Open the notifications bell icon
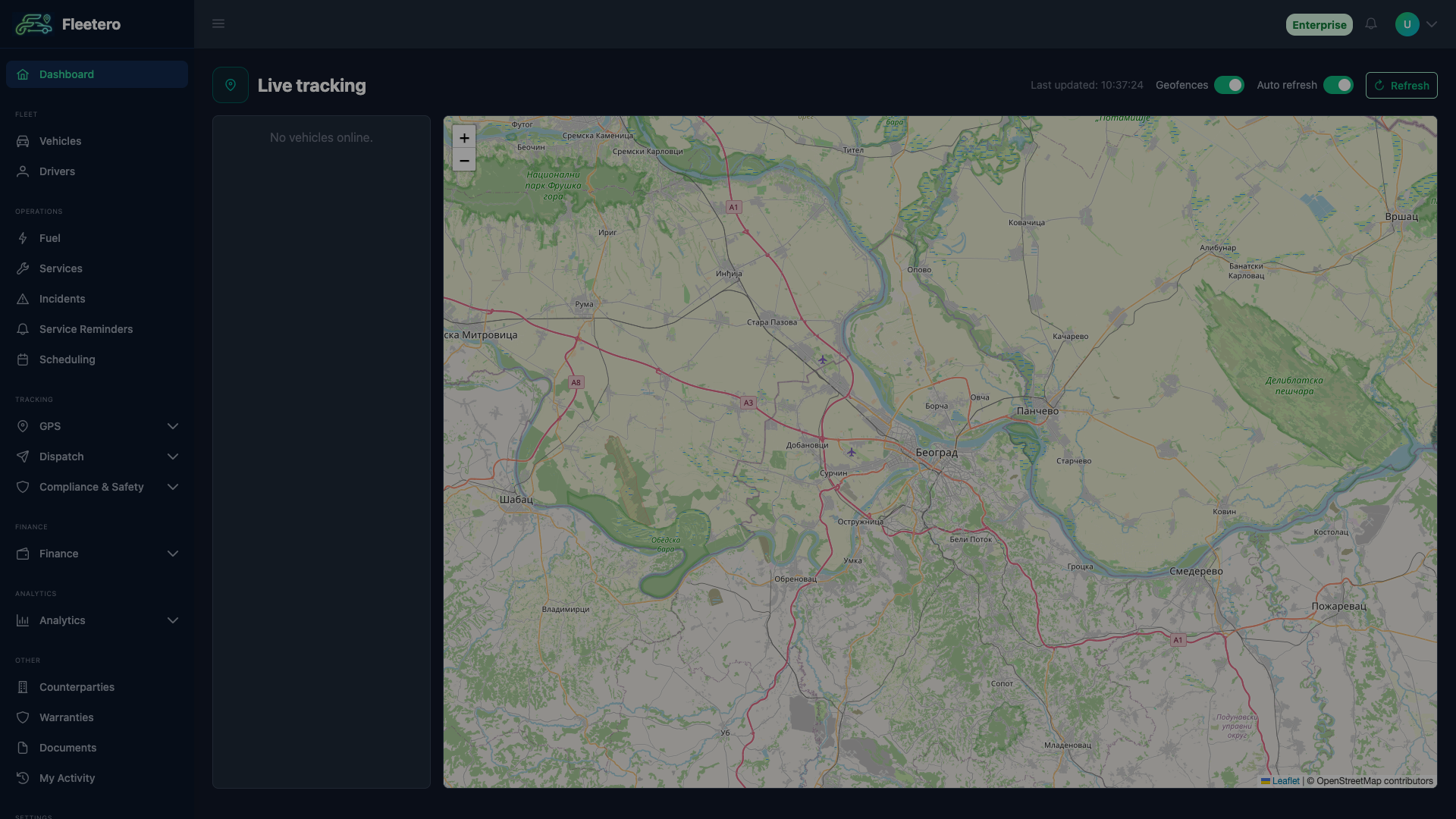The width and height of the screenshot is (1456, 819). coord(1371,24)
